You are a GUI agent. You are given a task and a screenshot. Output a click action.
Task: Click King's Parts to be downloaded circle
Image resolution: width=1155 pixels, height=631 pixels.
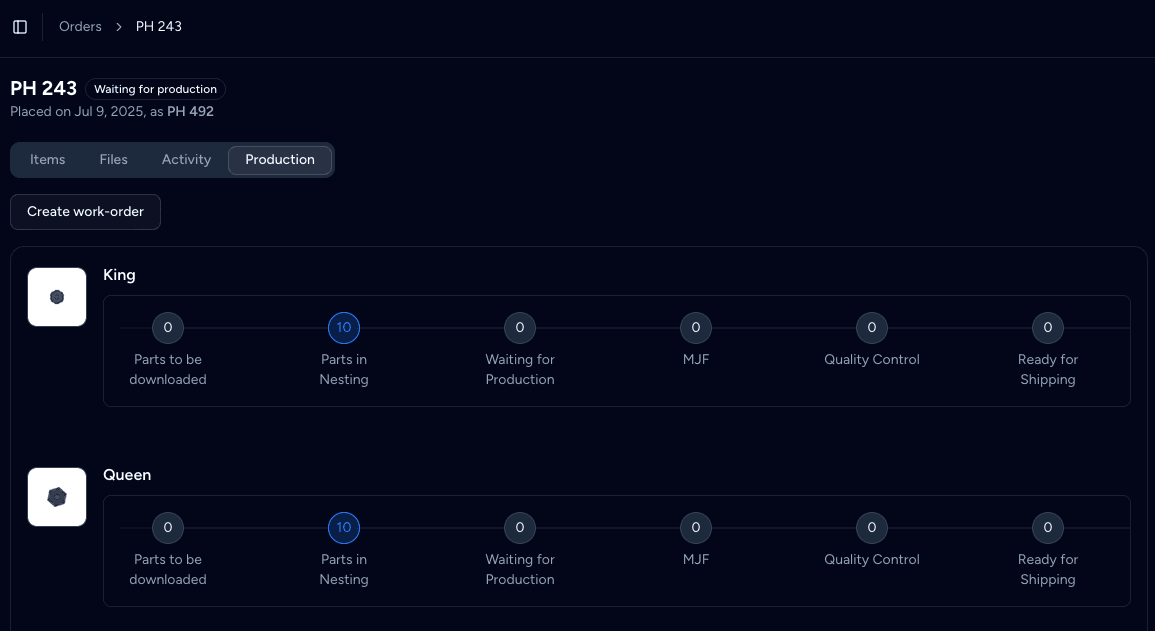pyautogui.click(x=167, y=327)
